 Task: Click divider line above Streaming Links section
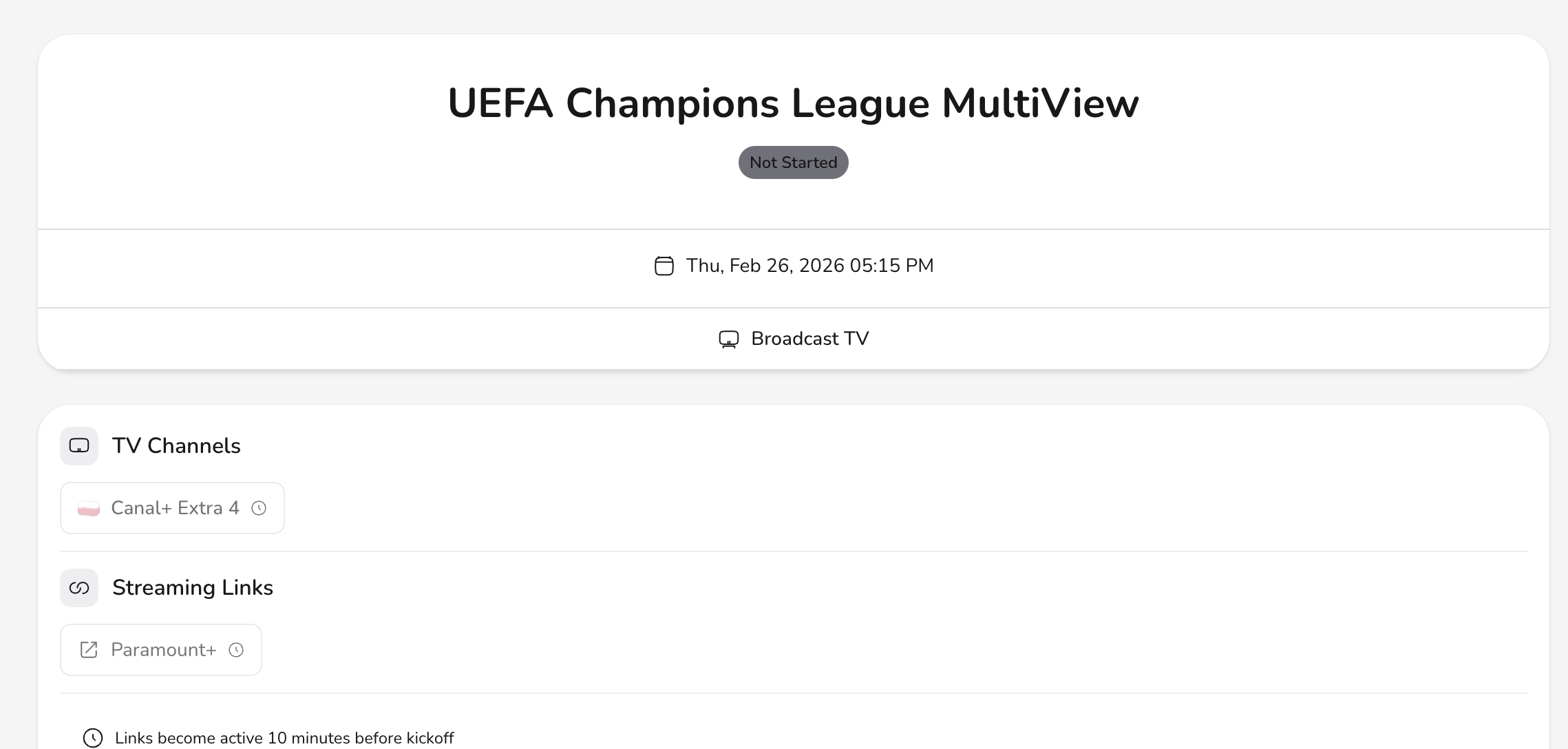793,551
